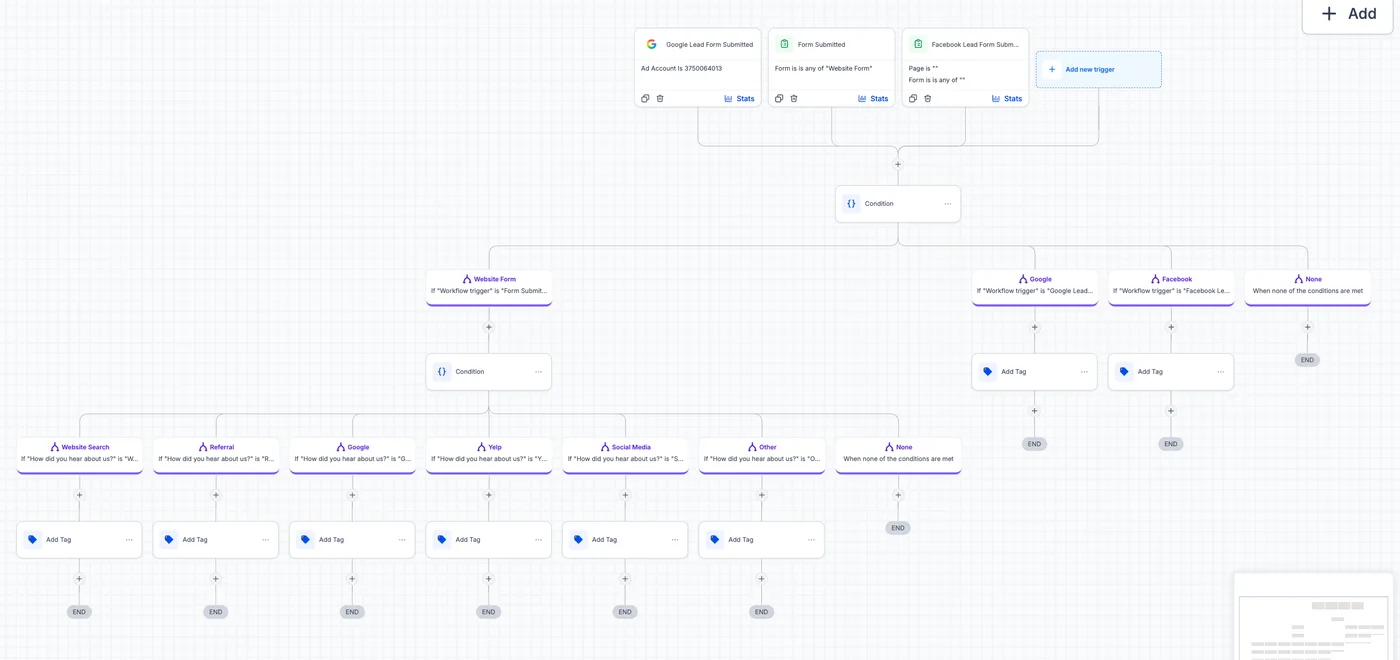
Task: Click the Google logo on the lead form trigger
Action: (651, 44)
